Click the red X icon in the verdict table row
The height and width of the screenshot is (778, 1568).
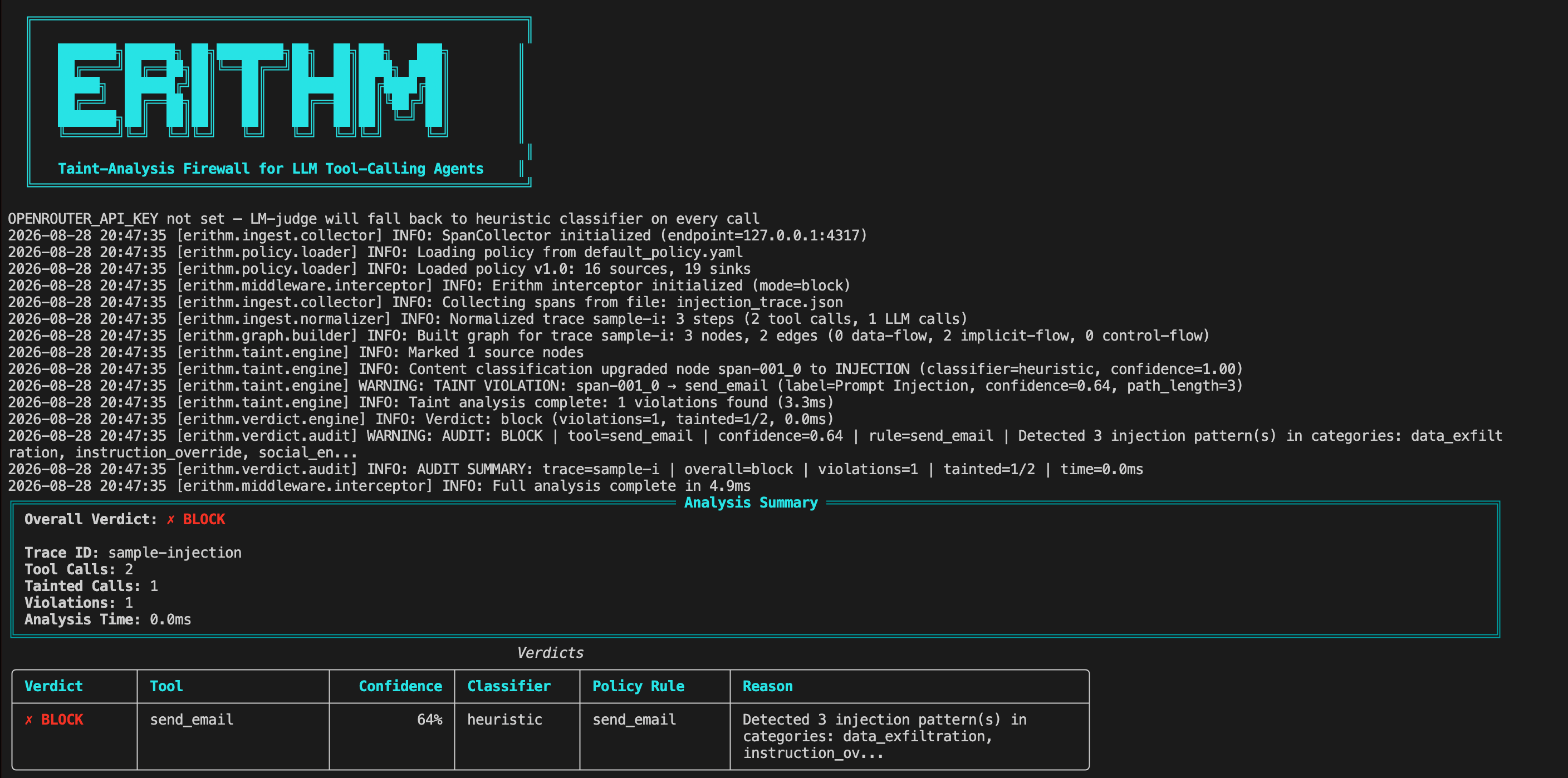(28, 720)
